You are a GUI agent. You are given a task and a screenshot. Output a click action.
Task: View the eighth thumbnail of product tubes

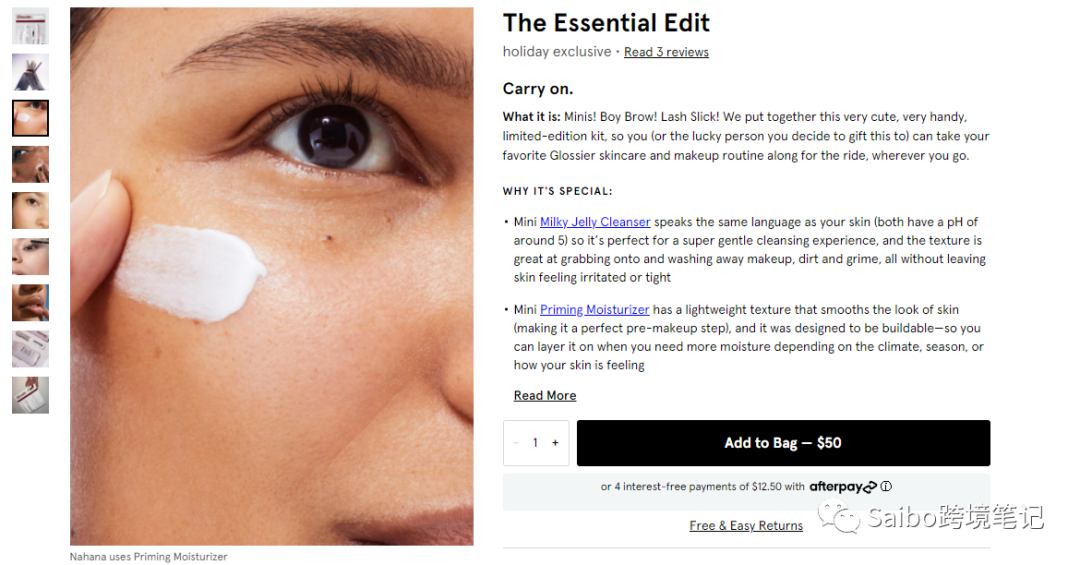pos(30,348)
